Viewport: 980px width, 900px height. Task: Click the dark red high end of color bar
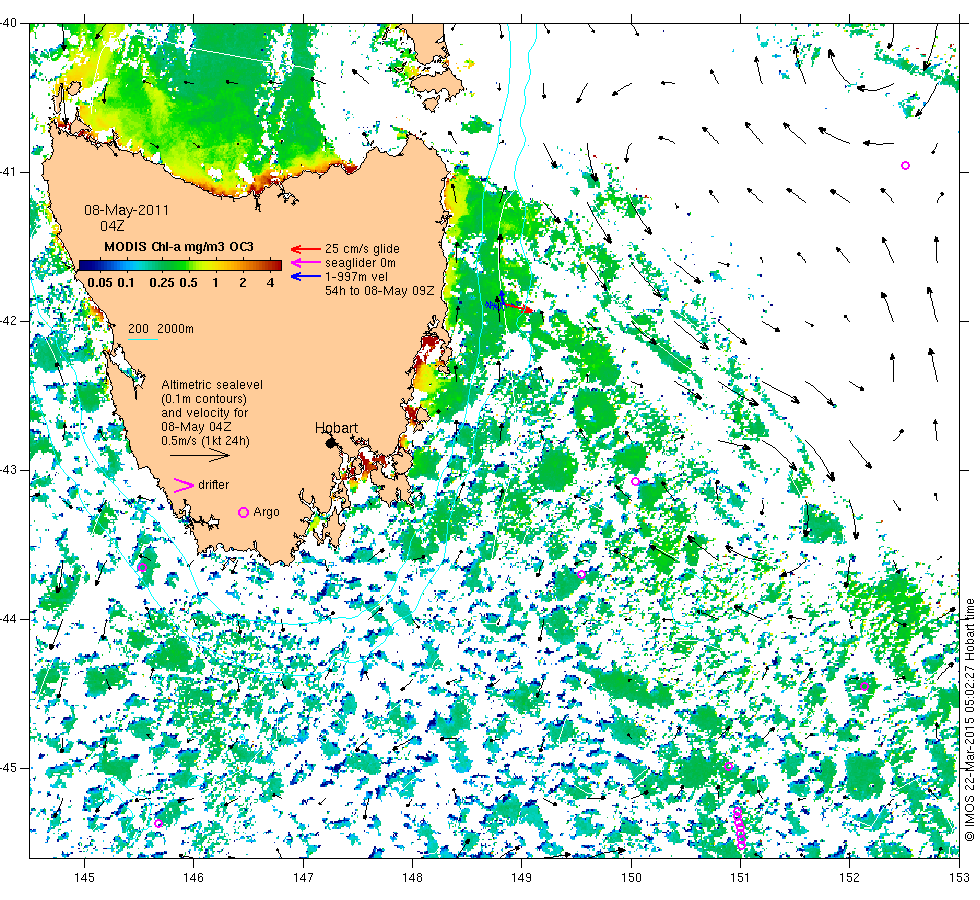pyautogui.click(x=277, y=265)
